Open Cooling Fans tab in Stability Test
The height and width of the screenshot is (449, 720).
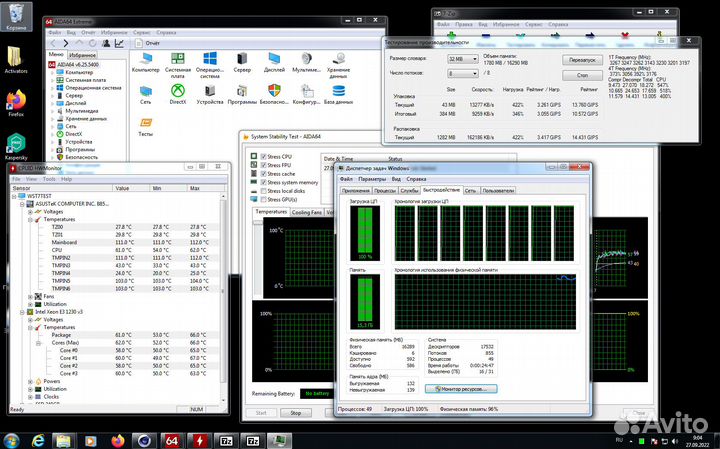[x=306, y=213]
